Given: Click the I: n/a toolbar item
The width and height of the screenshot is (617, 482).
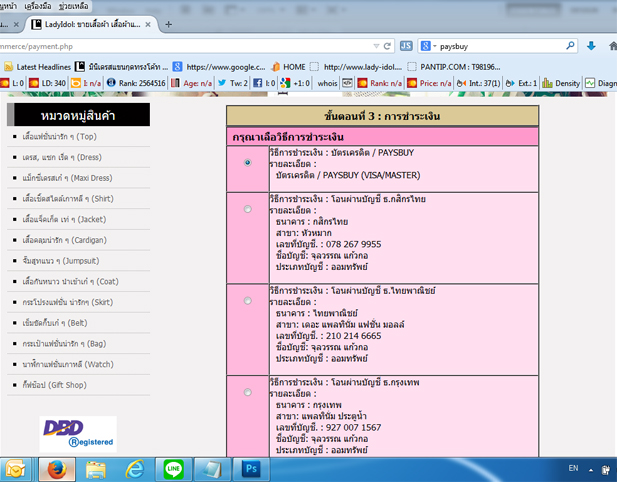Looking at the screenshot, I should coord(86,83).
